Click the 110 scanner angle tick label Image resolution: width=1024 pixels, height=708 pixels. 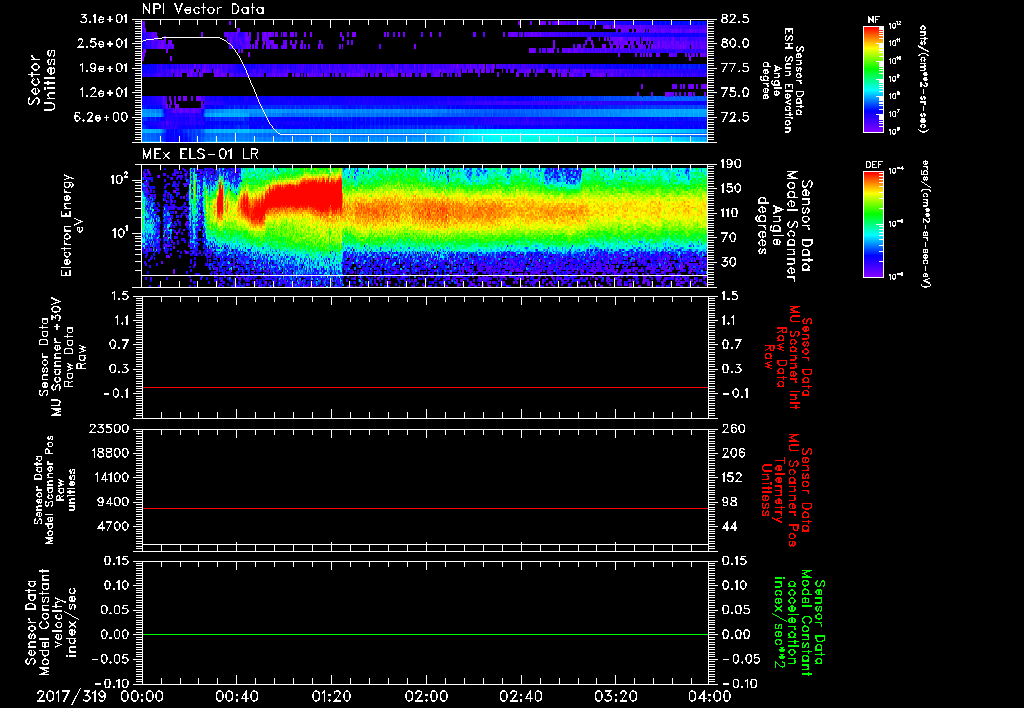point(731,213)
